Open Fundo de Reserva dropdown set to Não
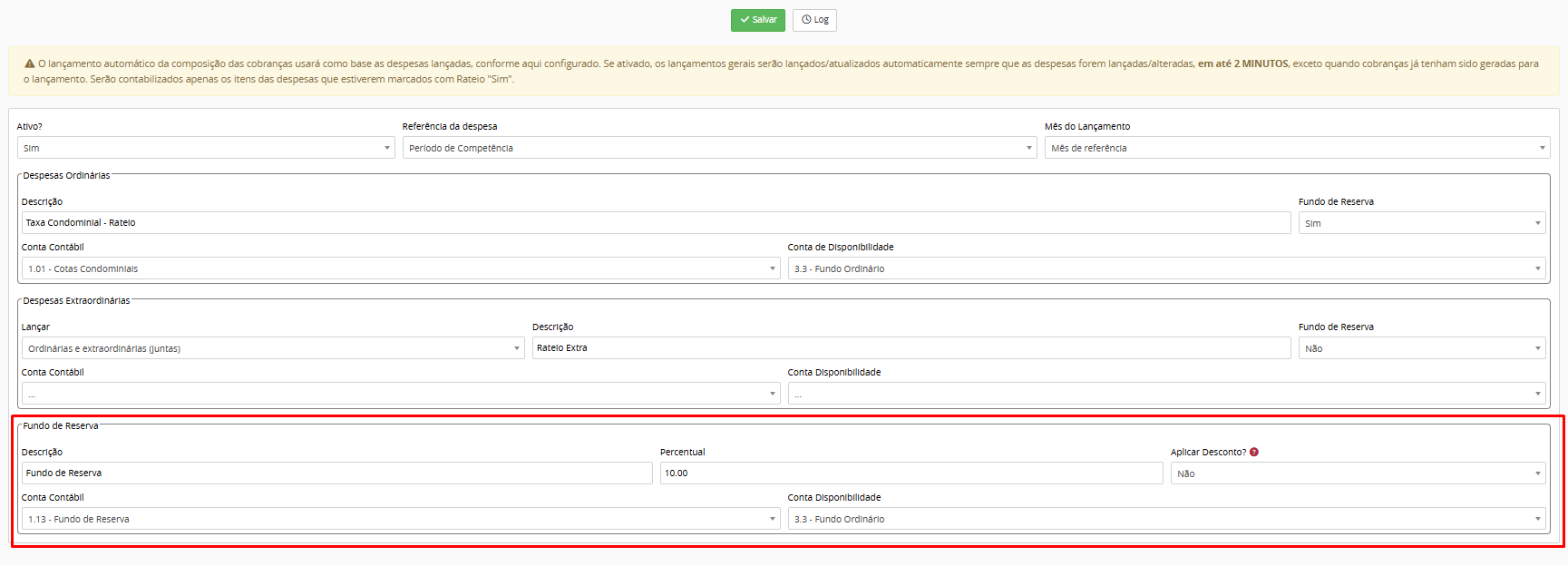The image size is (1568, 566). click(1421, 348)
